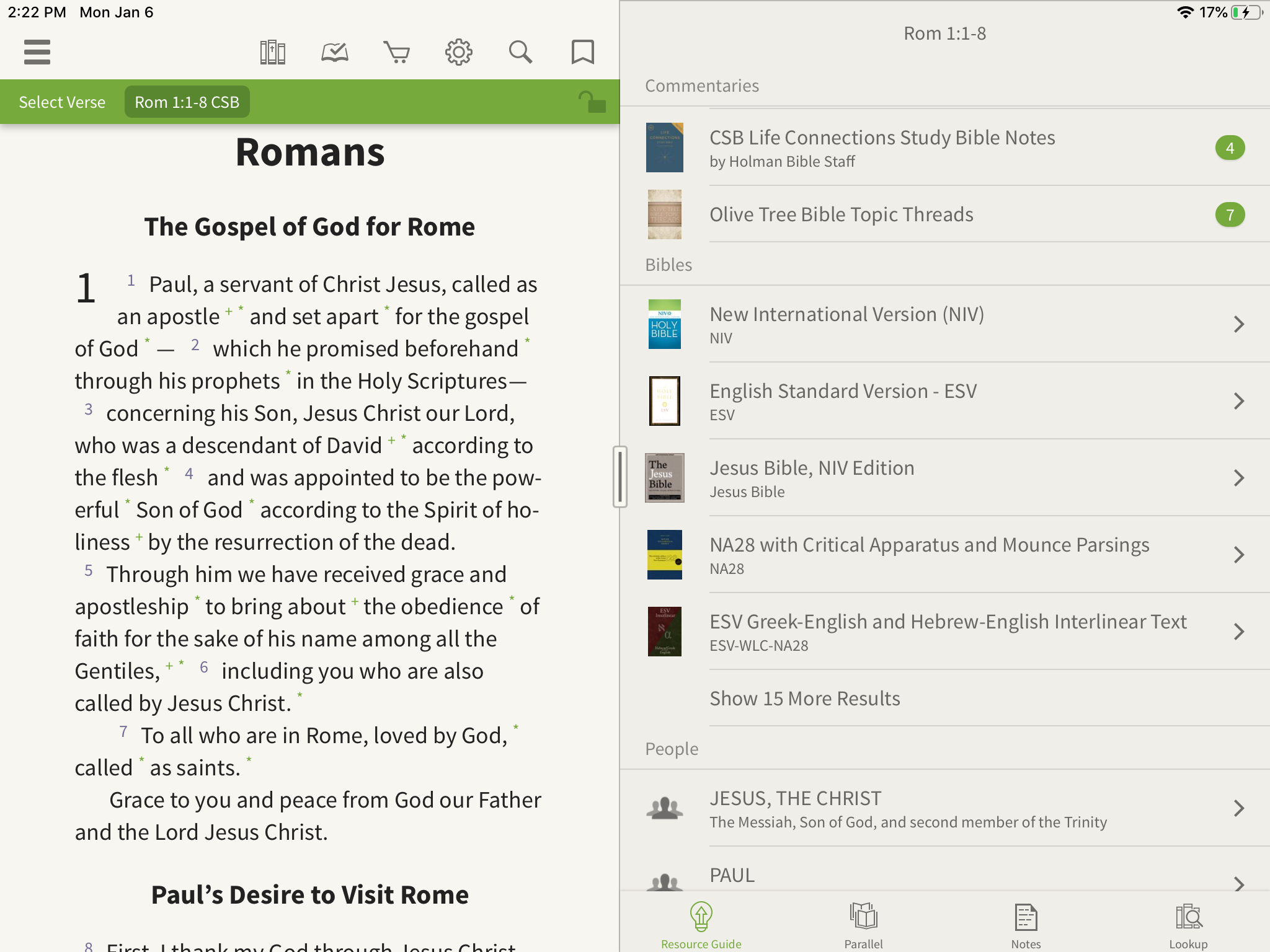The image size is (1270, 952).
Task: Switch to the Lookup tab
Action: tap(1188, 925)
